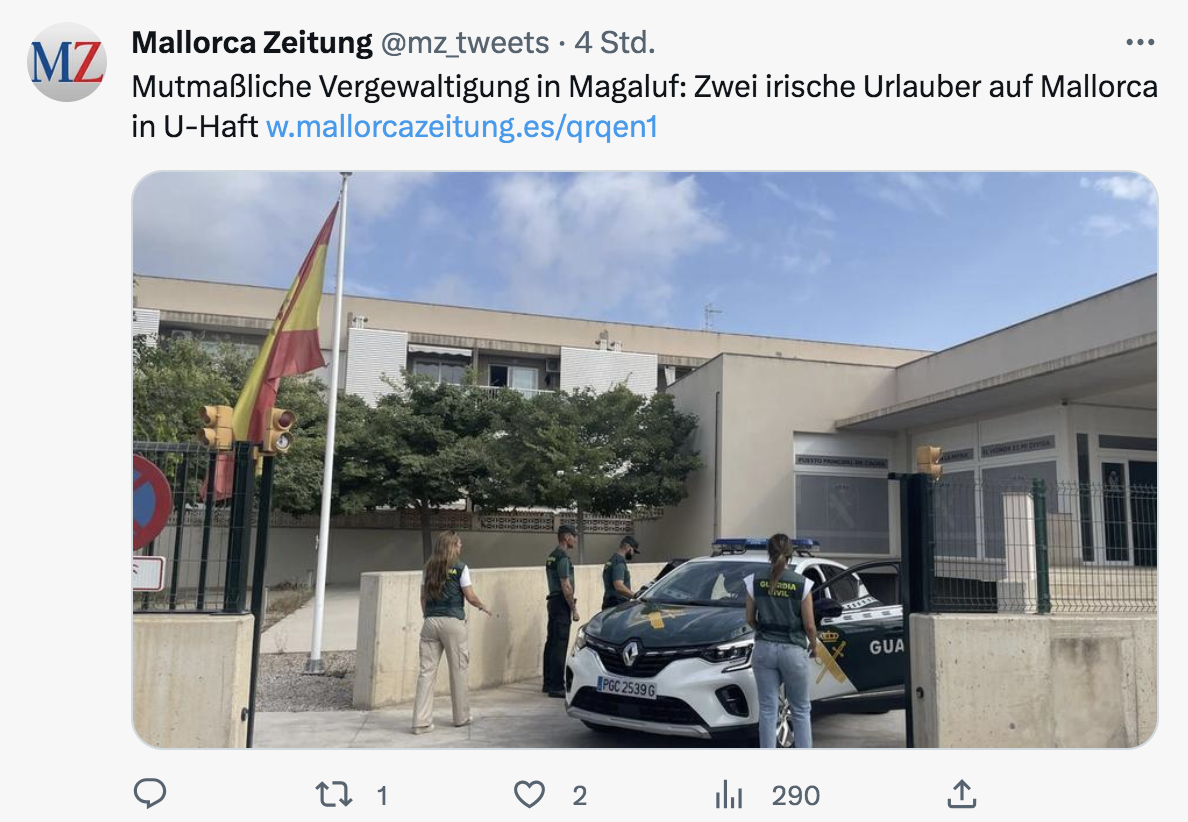Open the three-dot more options menu

click(1140, 42)
